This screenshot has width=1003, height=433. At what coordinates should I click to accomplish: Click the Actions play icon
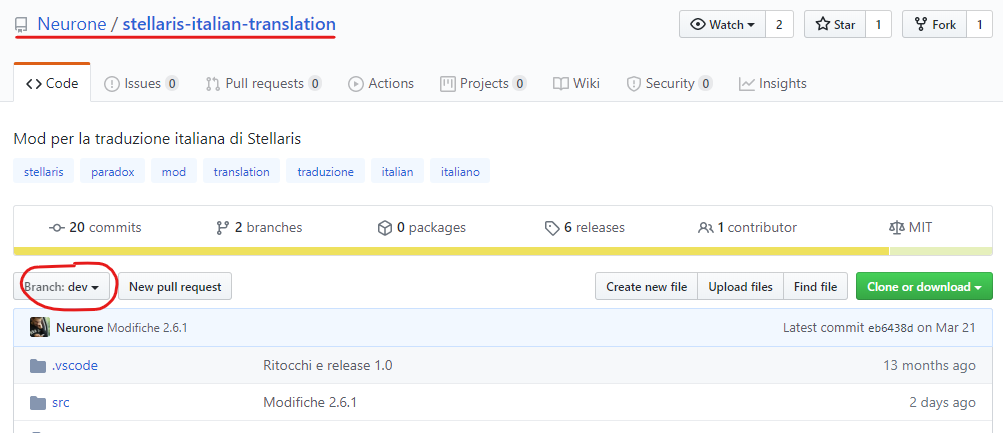tap(355, 84)
